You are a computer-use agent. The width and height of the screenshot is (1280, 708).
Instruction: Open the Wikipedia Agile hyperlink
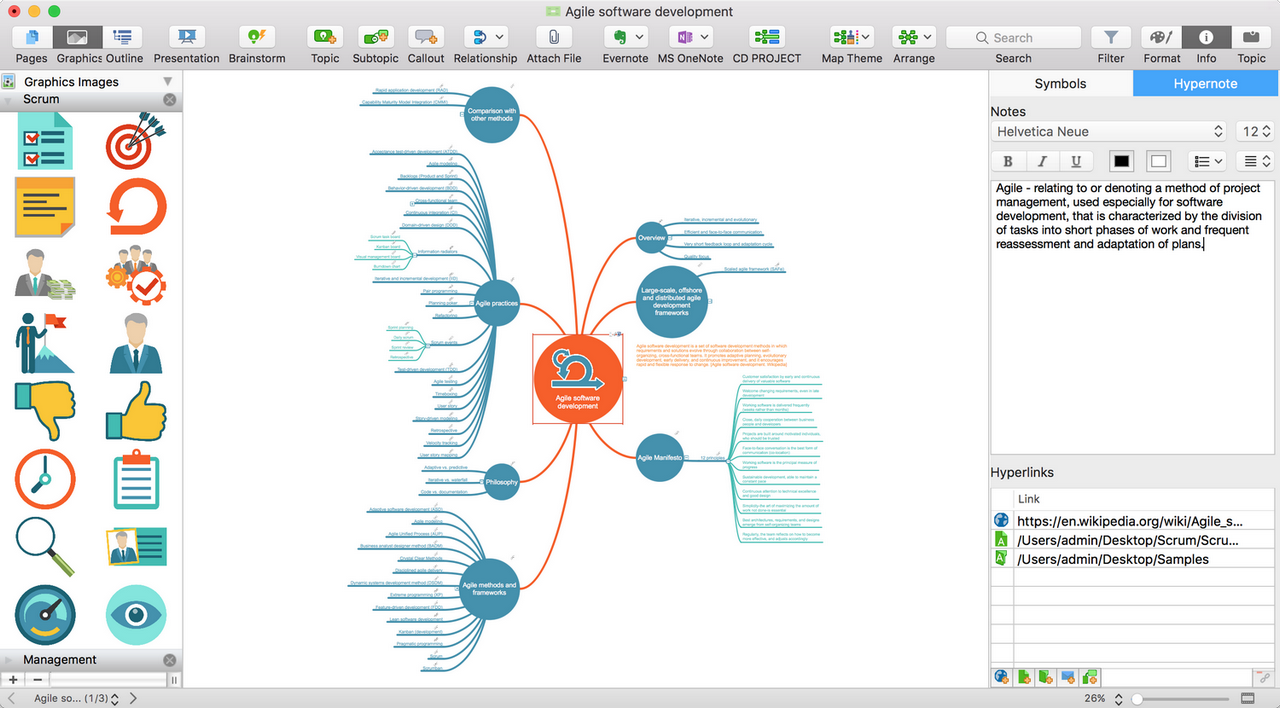1129,520
